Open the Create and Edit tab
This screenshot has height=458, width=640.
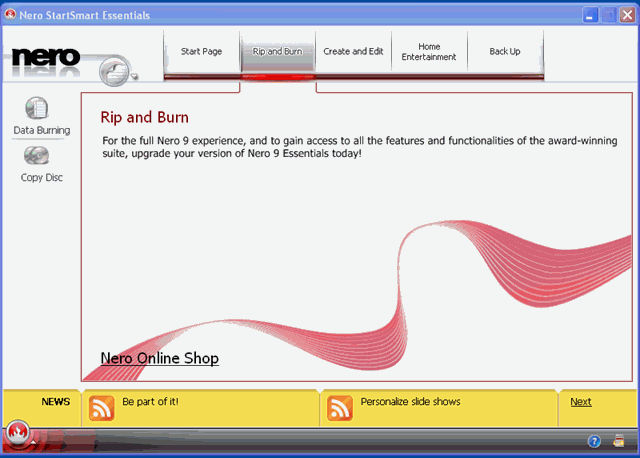point(353,51)
